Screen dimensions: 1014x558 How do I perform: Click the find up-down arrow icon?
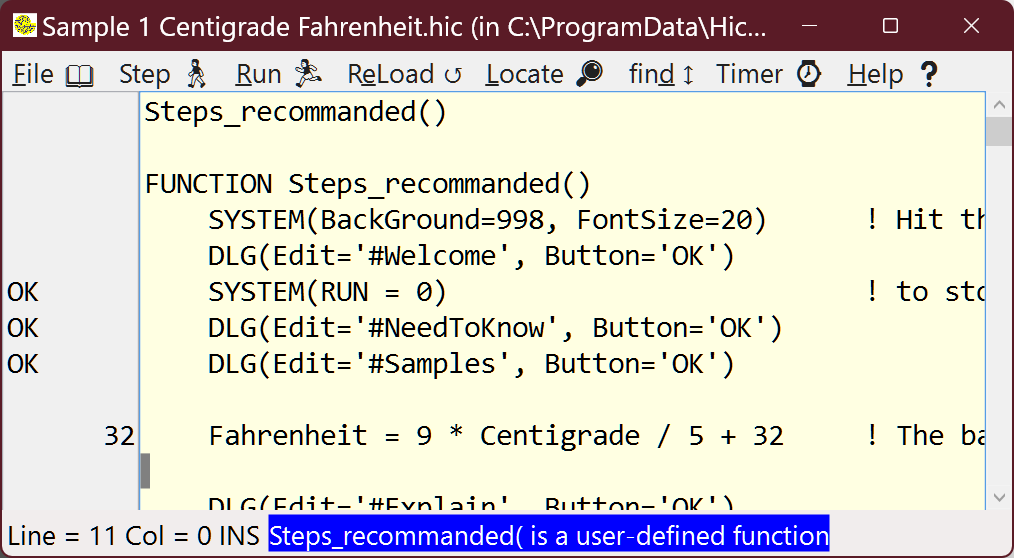point(688,75)
